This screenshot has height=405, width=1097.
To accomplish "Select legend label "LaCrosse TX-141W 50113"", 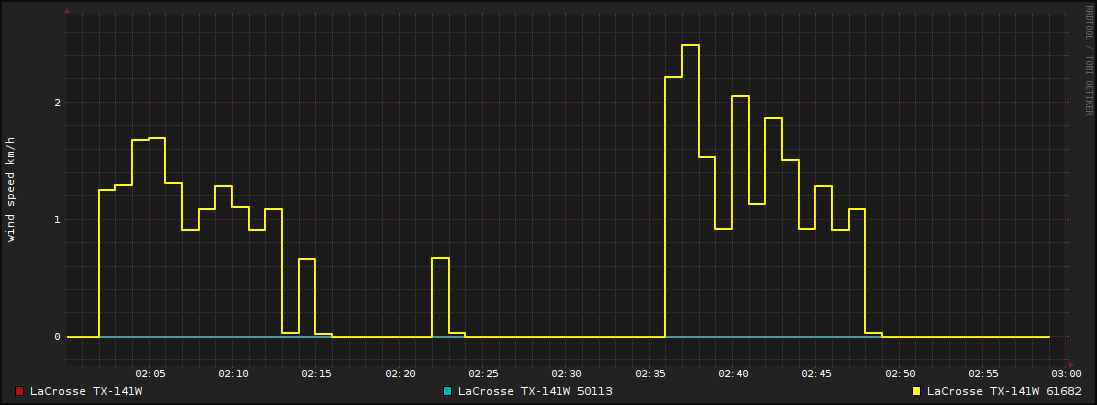I will (535, 391).
